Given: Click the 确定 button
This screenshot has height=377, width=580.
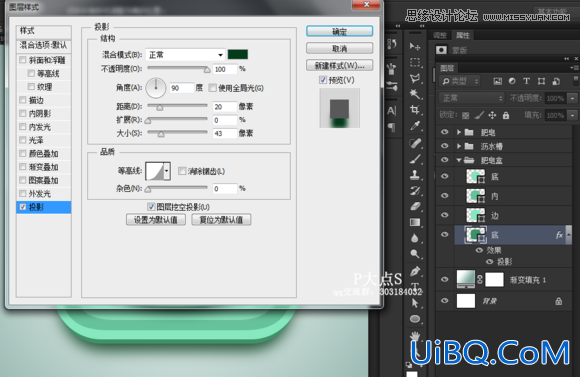Looking at the screenshot, I should click(339, 31).
